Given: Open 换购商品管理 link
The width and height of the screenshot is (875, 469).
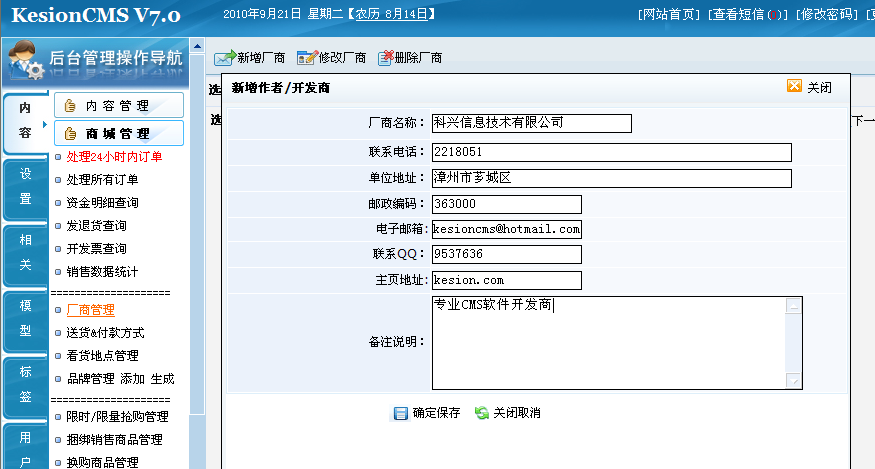Looking at the screenshot, I should pos(102,462).
